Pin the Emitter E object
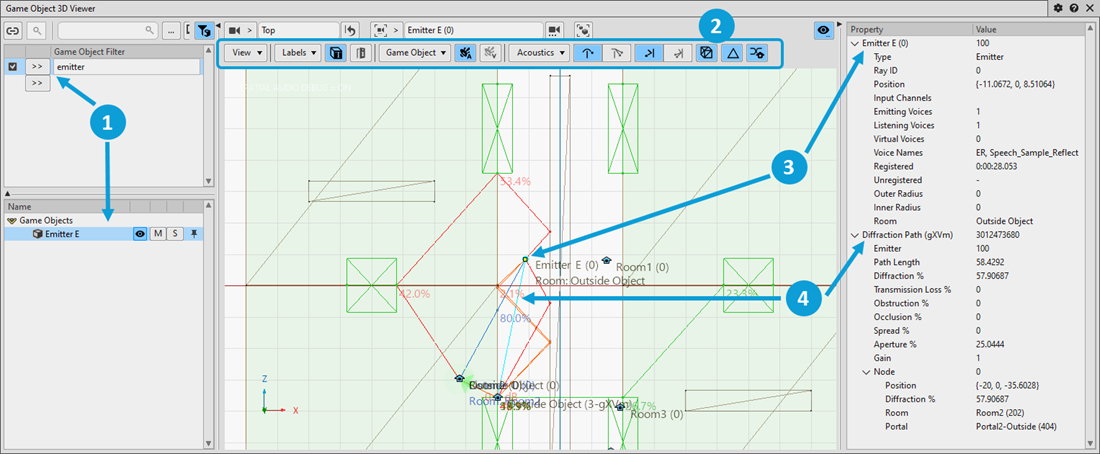Screen dimensions: 1100x454 [194, 234]
